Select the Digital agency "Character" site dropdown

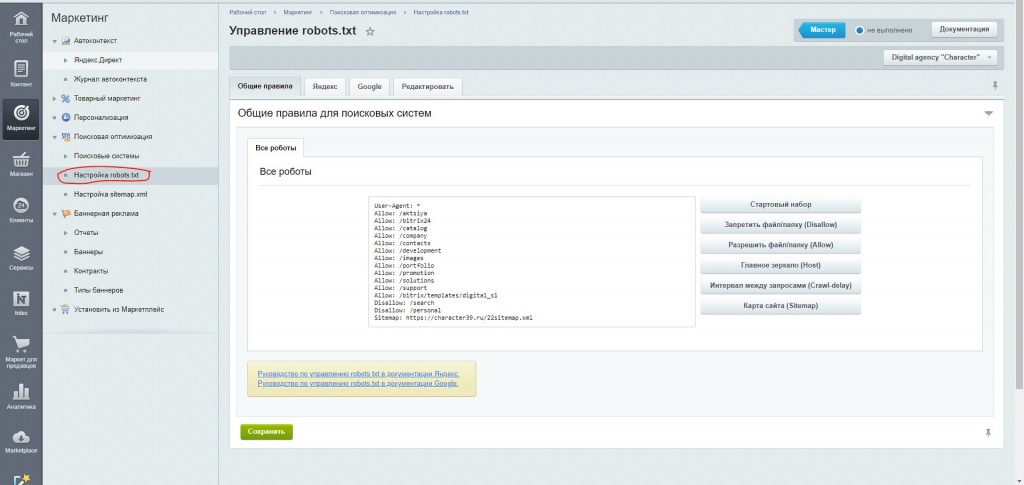pyautogui.click(x=942, y=57)
